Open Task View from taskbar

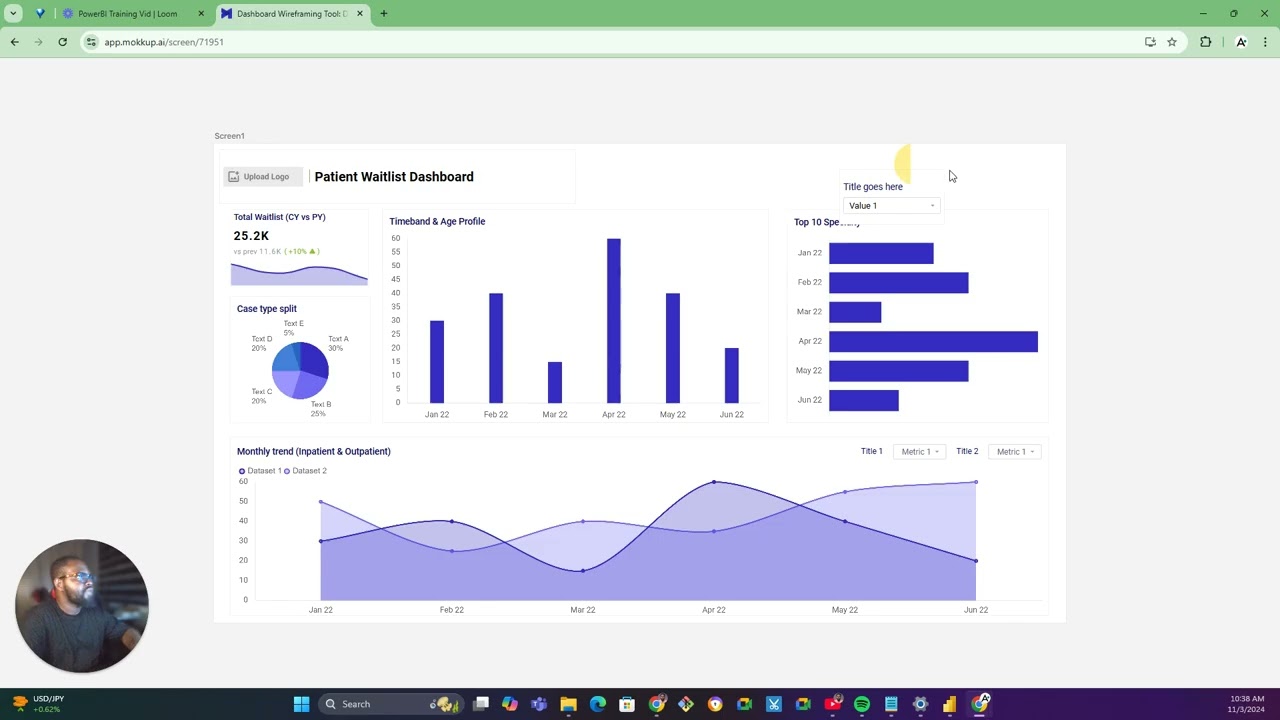click(481, 704)
